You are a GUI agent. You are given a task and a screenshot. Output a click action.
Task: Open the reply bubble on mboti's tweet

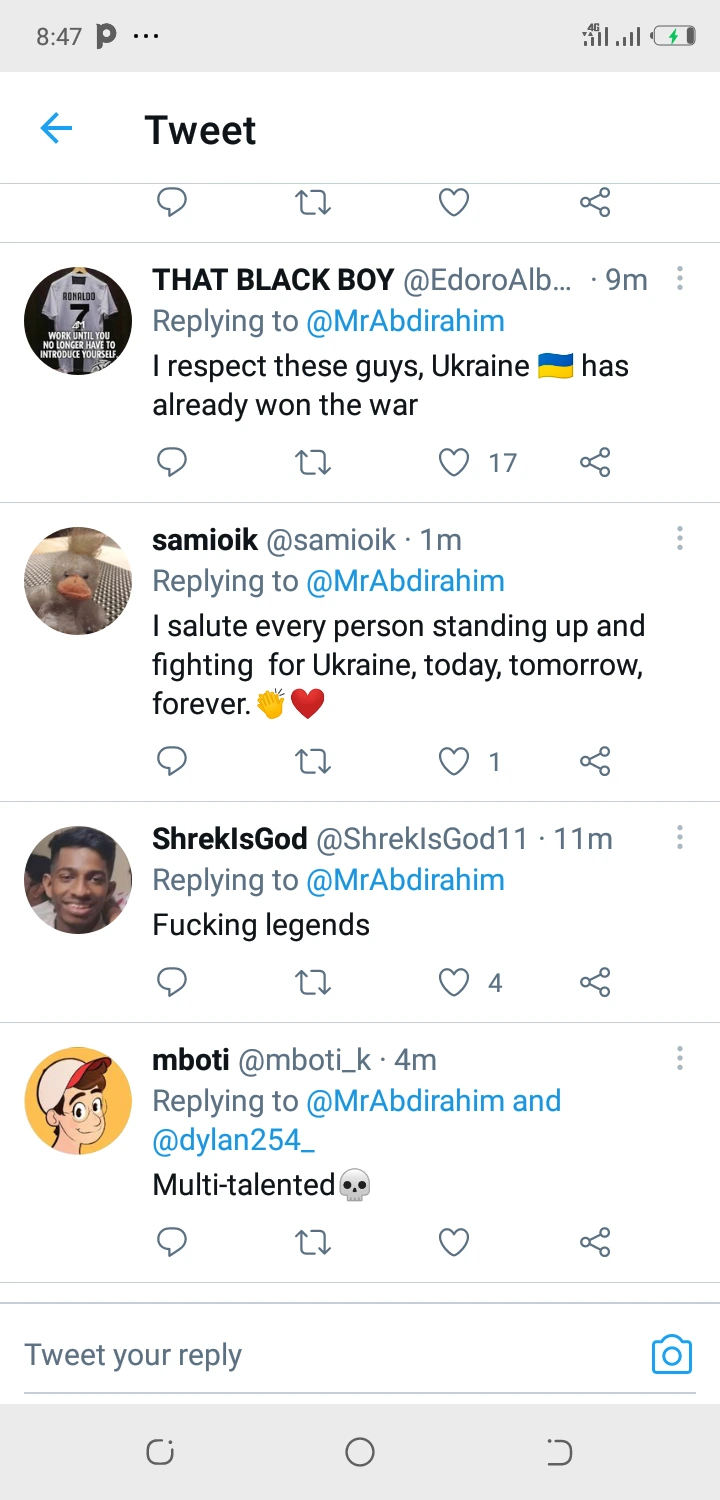[172, 1242]
